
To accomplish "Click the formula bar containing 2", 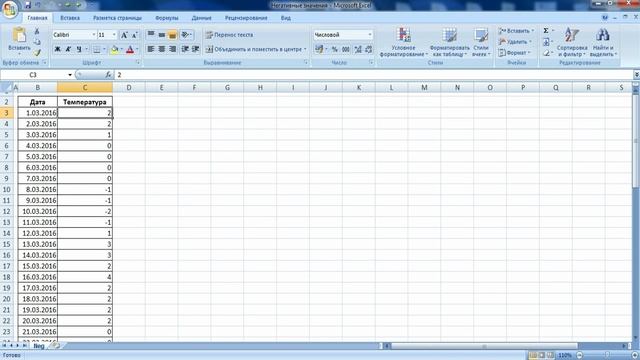I will point(373,75).
